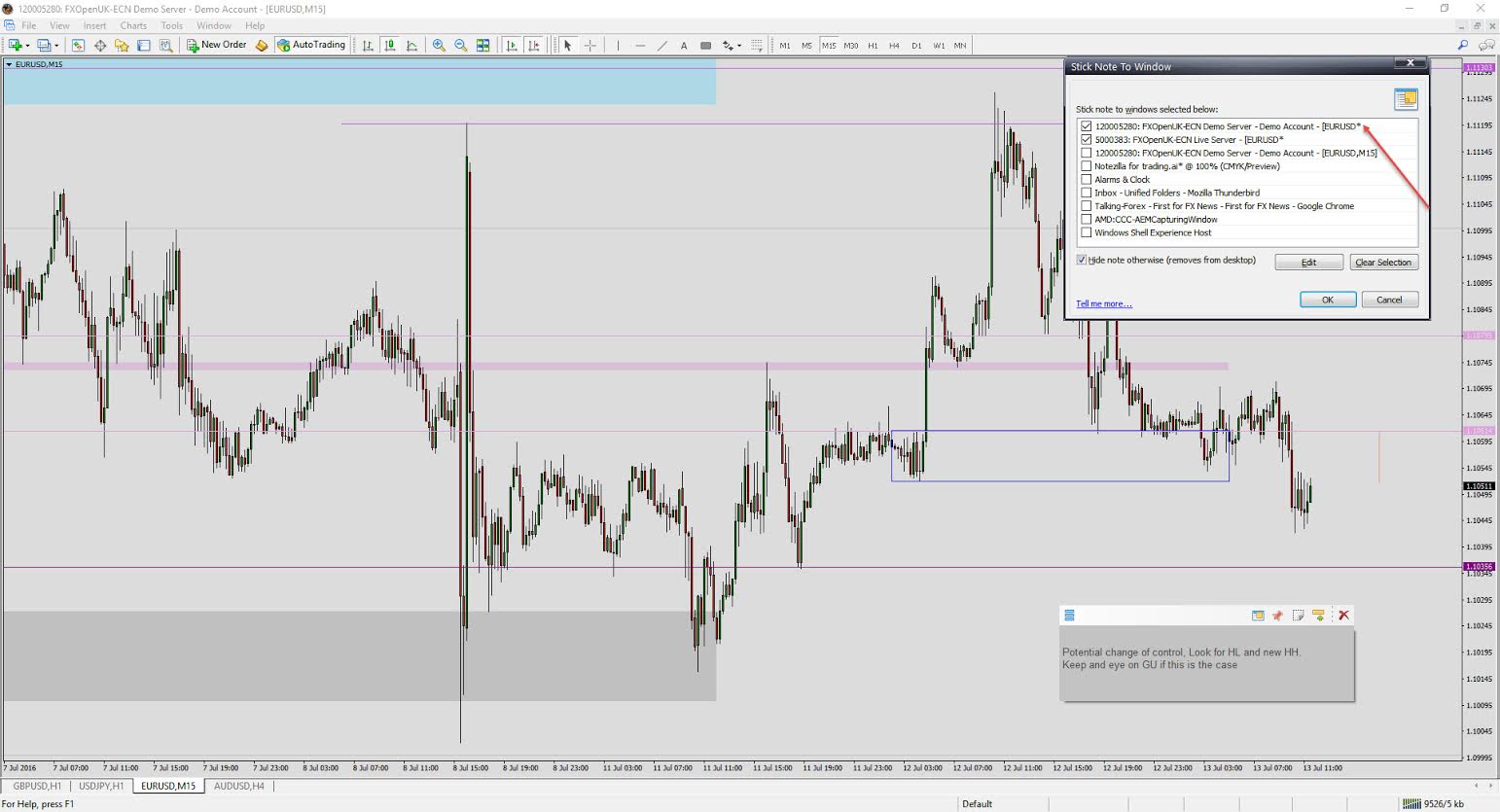The image size is (1500, 812).
Task: Open the sticky note menu icon
Action: (x=1069, y=616)
